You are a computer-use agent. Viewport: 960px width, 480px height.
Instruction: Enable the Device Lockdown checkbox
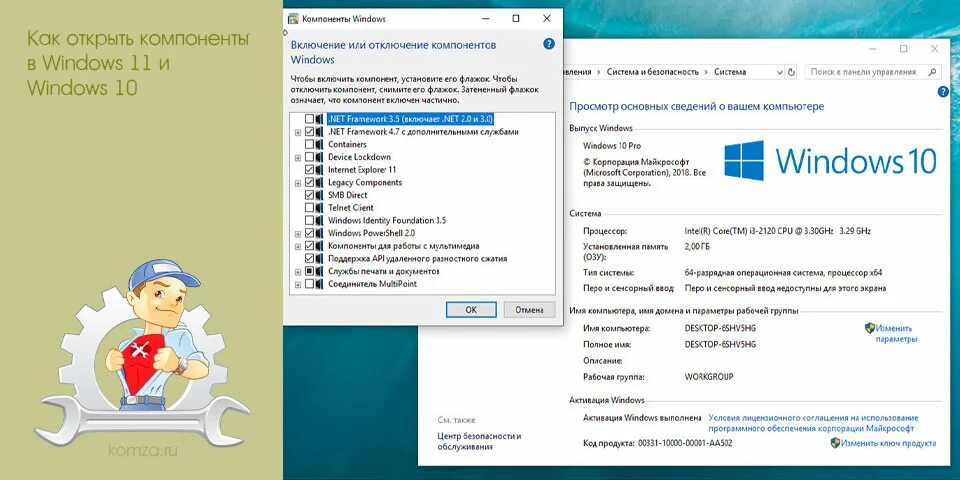click(x=309, y=157)
